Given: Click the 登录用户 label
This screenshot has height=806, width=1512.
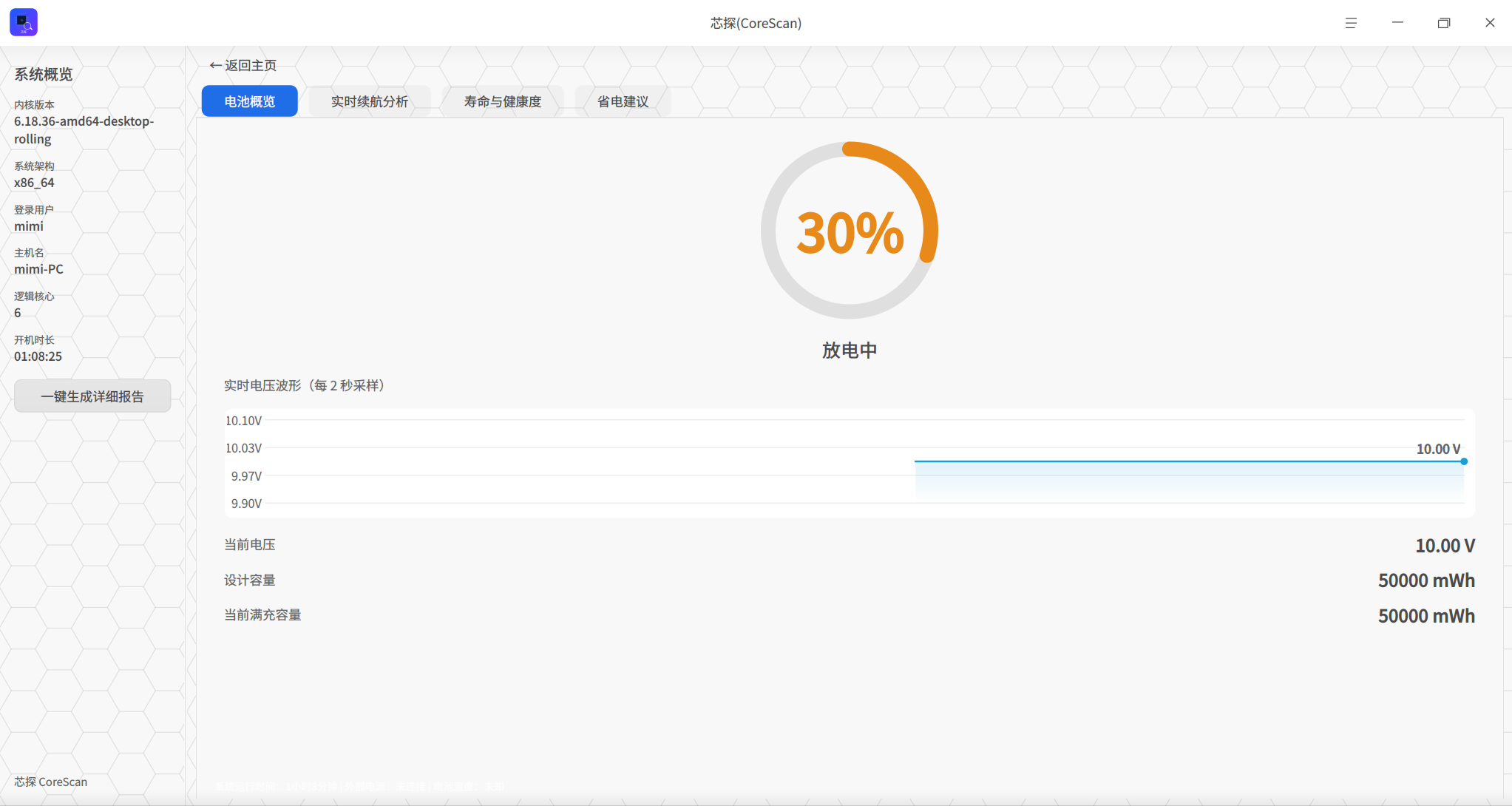Looking at the screenshot, I should click(x=34, y=210).
